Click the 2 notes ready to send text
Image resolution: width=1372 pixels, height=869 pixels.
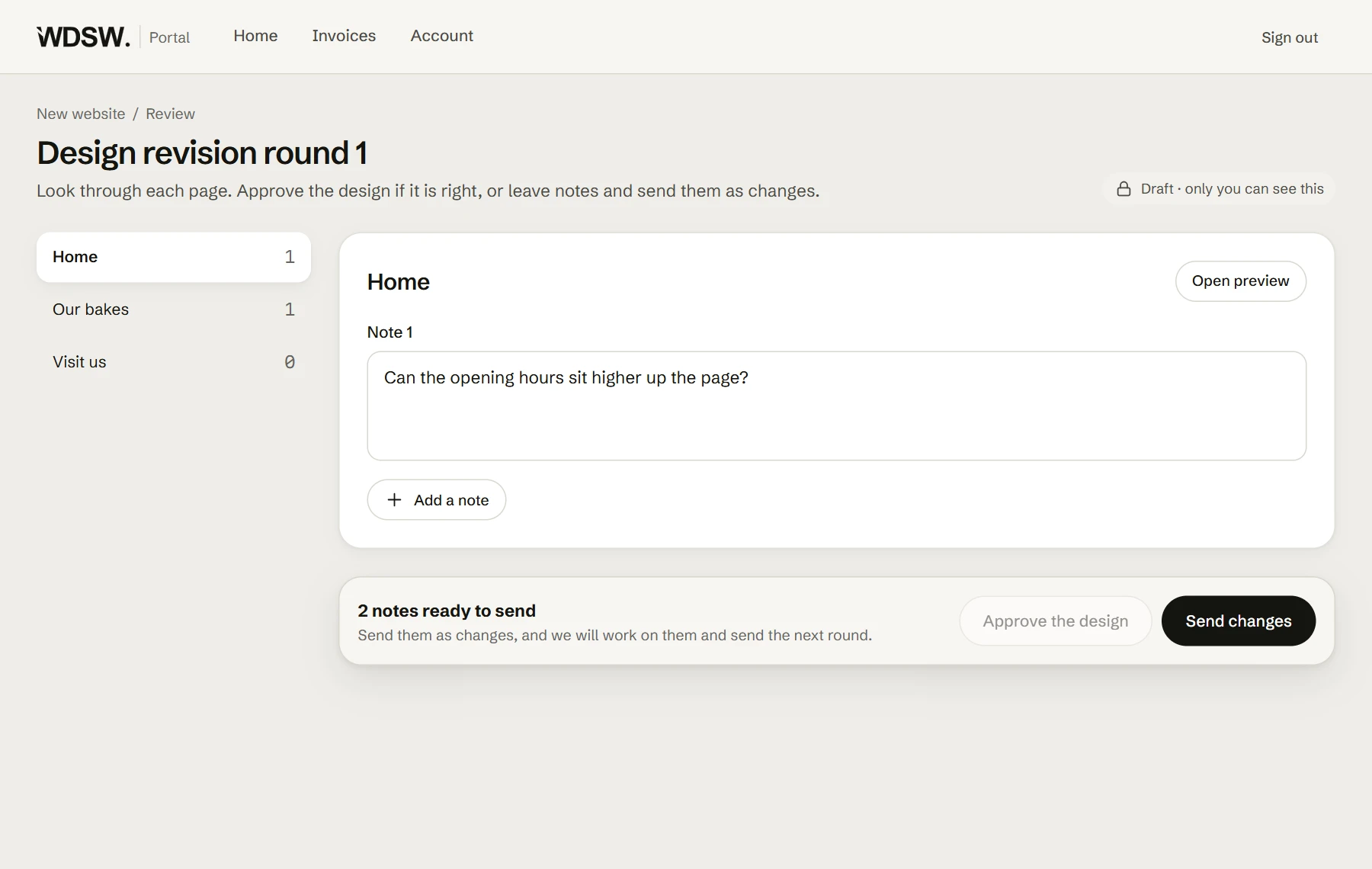coord(447,611)
